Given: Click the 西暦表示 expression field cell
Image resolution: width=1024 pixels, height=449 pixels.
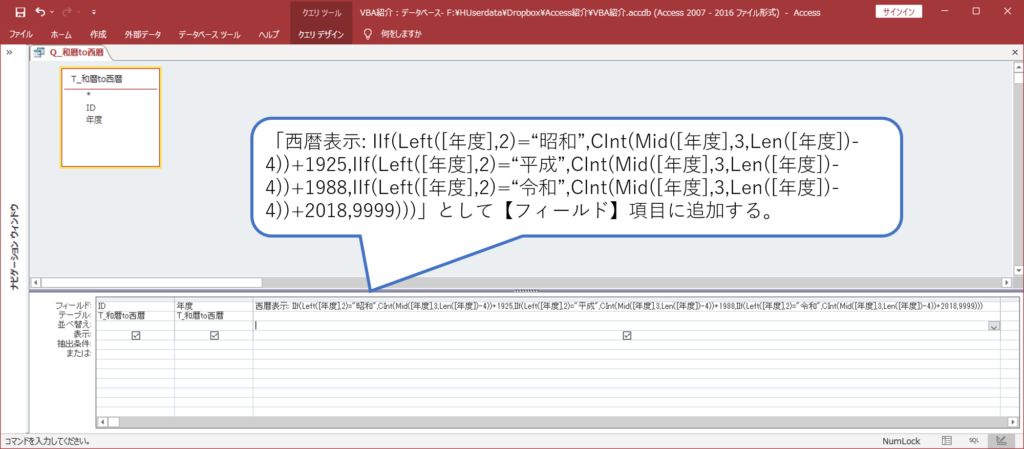Looking at the screenshot, I should tap(626, 305).
